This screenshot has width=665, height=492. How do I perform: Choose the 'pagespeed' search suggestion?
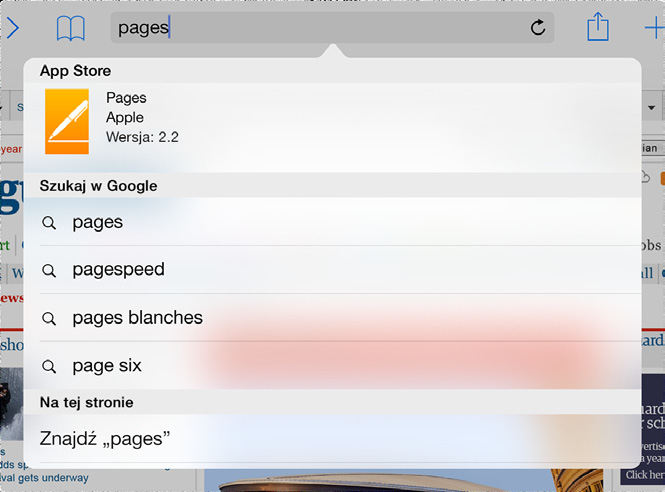[332, 270]
